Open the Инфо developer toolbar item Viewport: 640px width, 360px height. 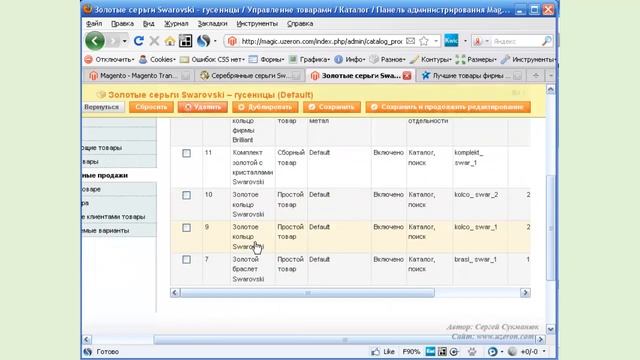pyautogui.click(x=350, y=60)
